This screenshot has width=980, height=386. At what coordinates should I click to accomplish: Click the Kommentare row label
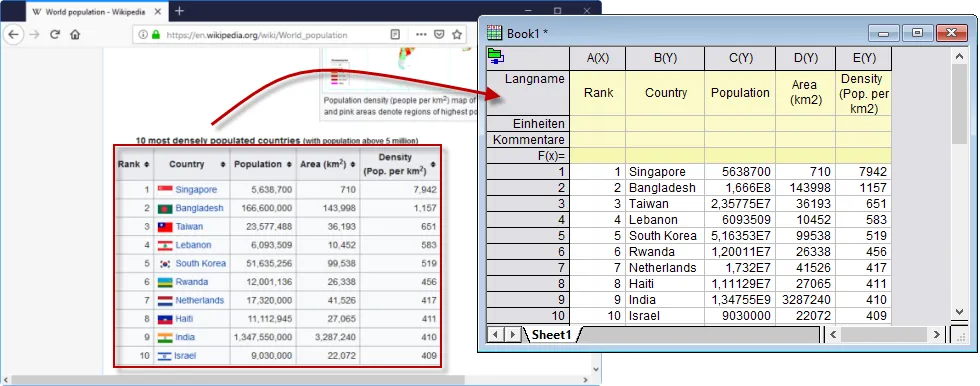528,140
